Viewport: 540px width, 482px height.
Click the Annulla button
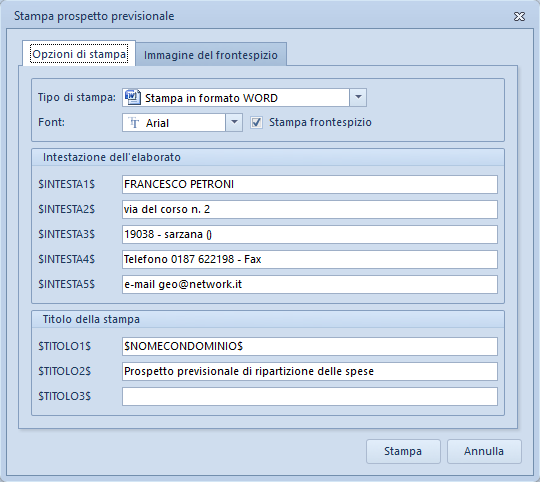tap(484, 451)
